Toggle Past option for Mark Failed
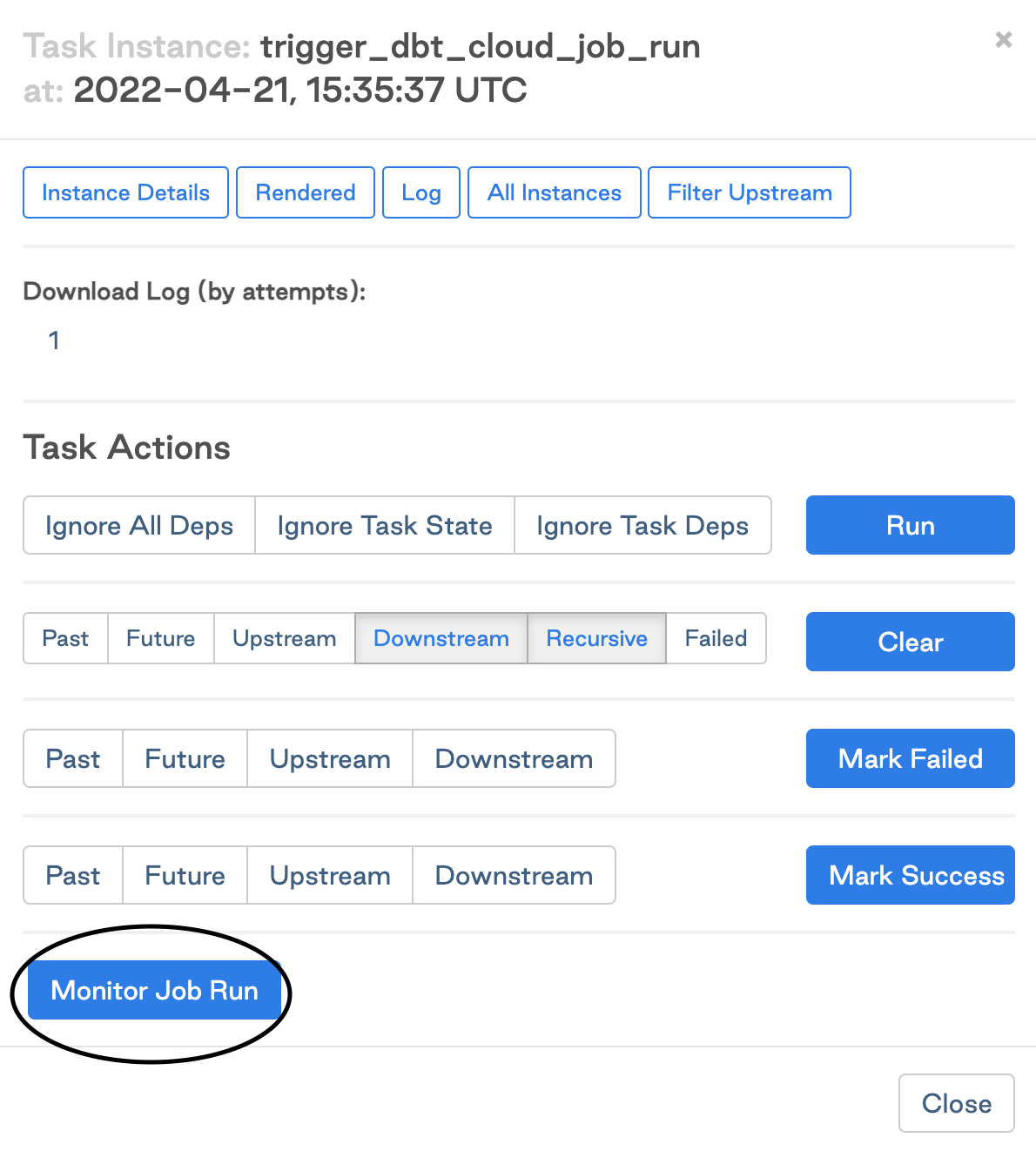 tap(72, 758)
